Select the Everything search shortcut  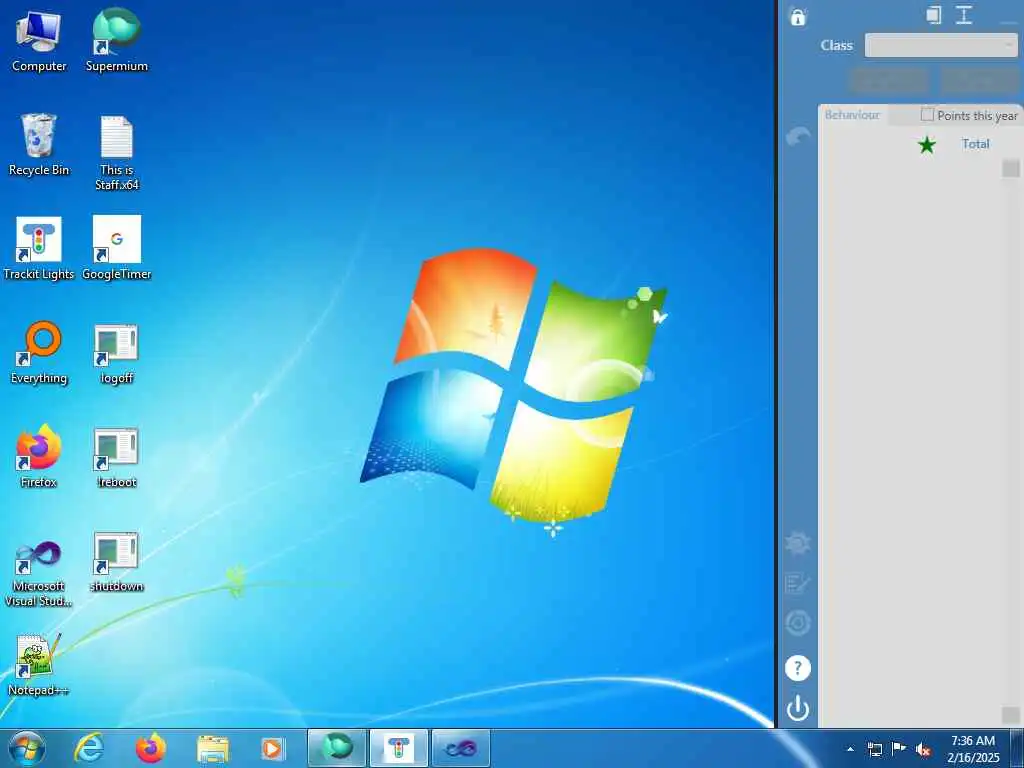(x=39, y=353)
